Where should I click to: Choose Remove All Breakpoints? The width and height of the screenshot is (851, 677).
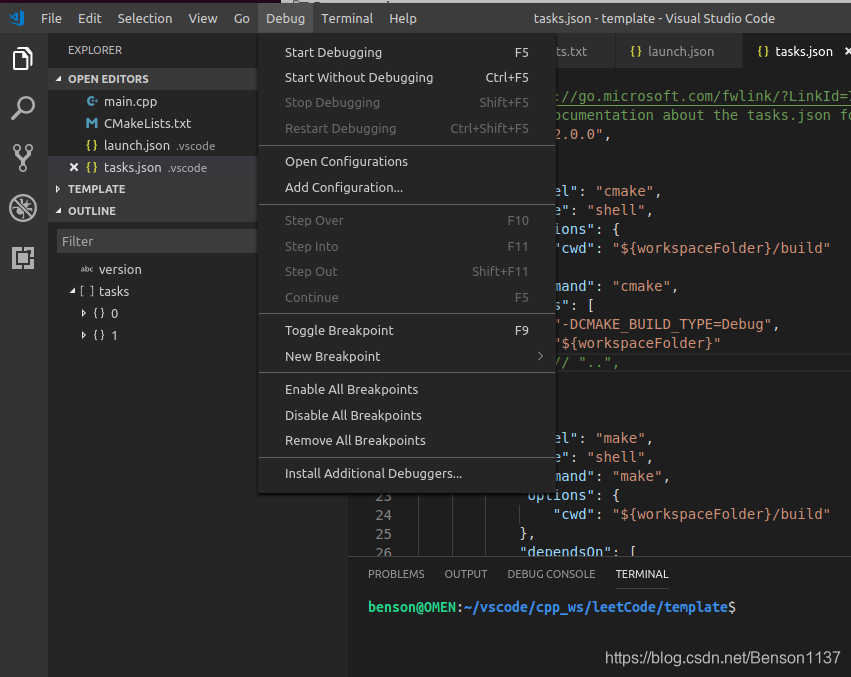click(407, 440)
